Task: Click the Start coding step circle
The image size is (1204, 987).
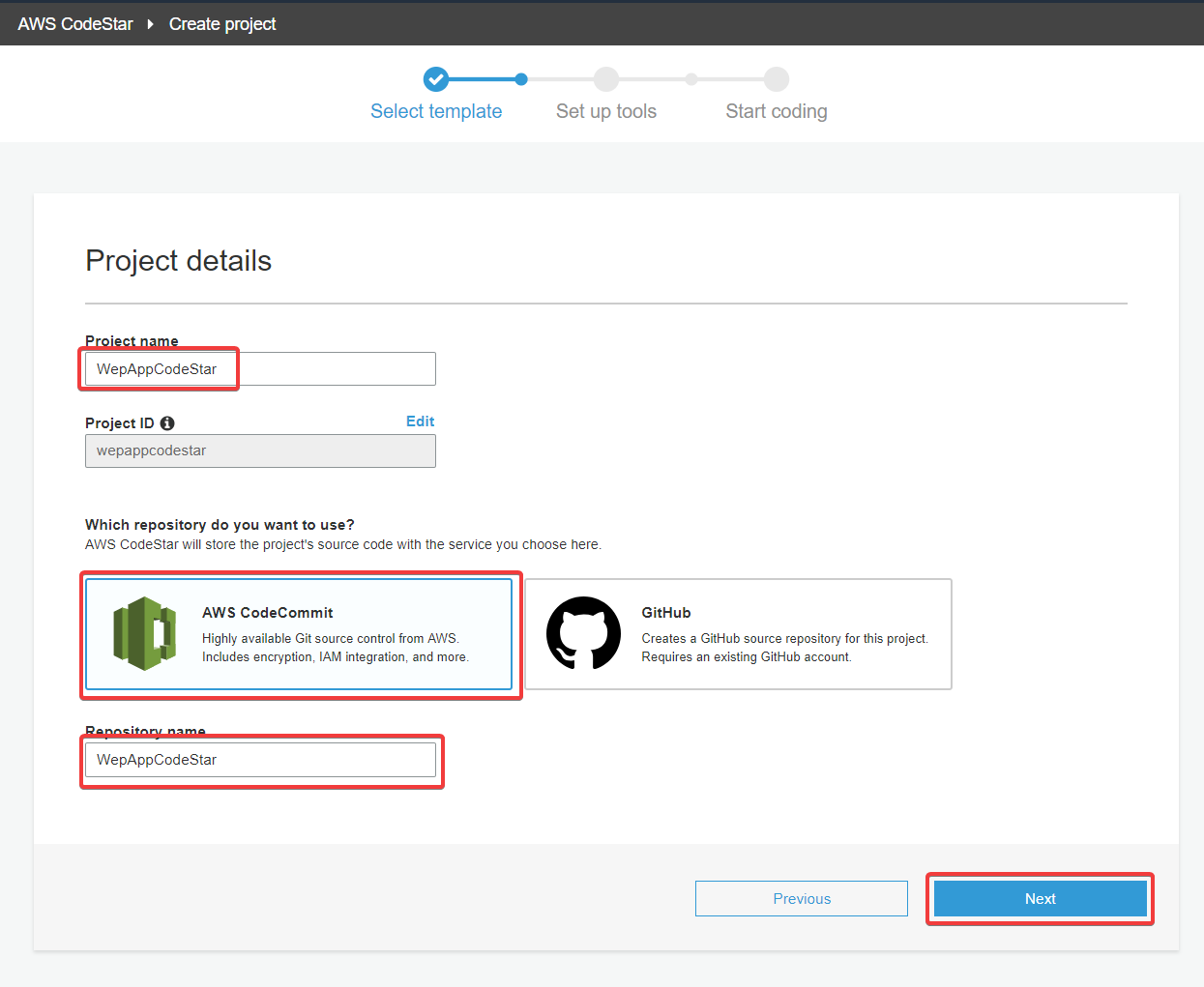Action: click(777, 79)
